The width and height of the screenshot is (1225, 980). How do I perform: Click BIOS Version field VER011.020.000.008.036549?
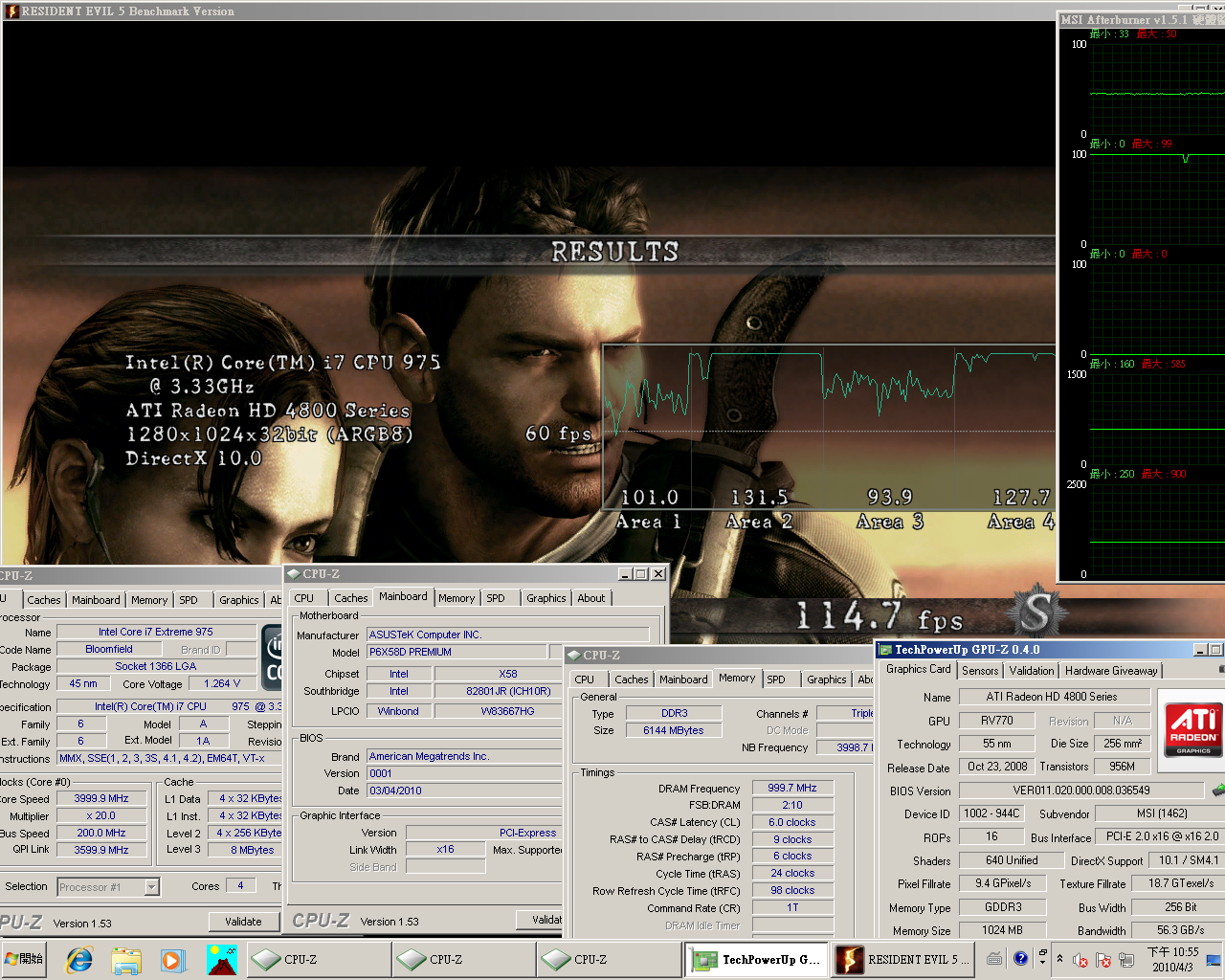(x=1081, y=791)
